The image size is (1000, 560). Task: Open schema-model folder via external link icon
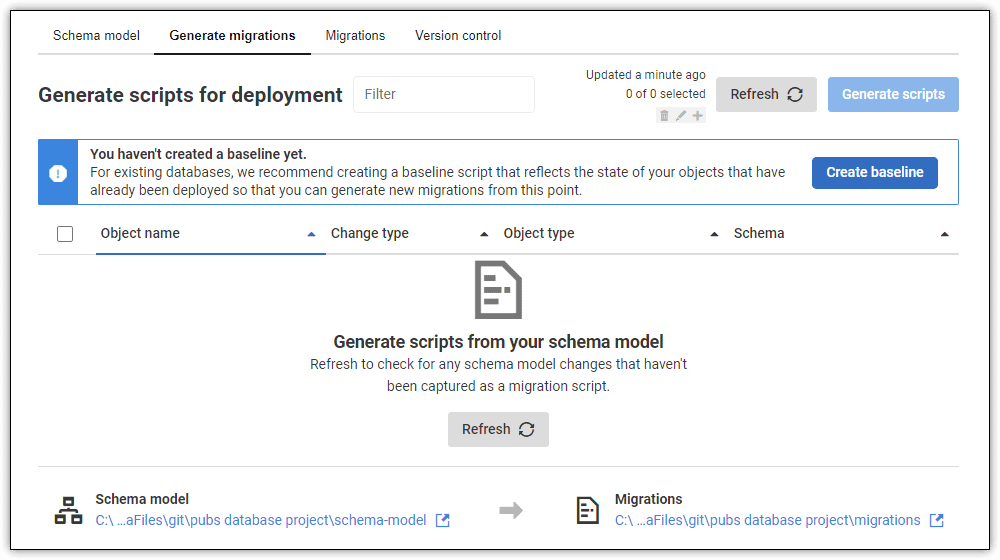pos(443,520)
